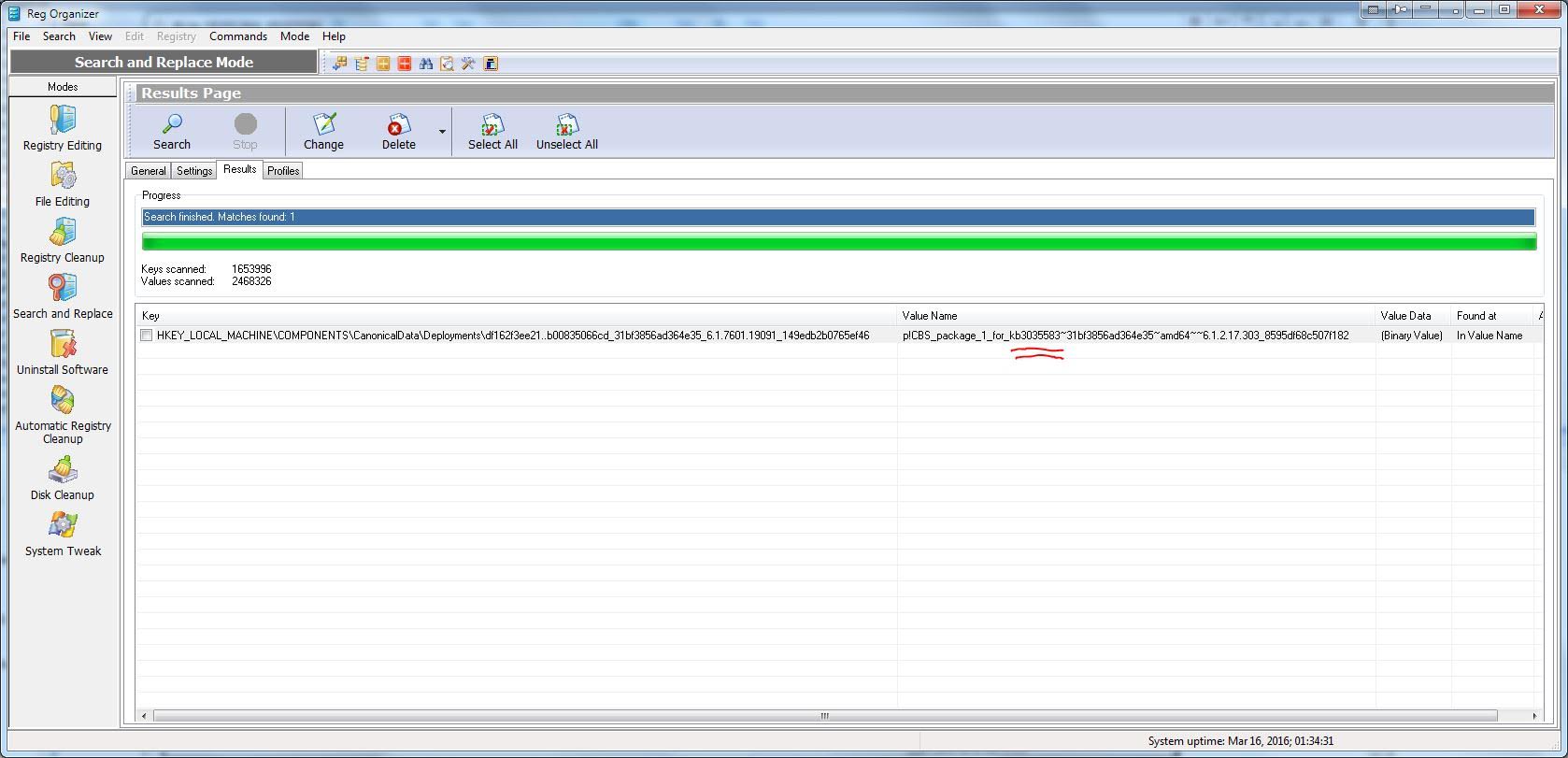Viewport: 1568px width, 758px height.
Task: Switch to the Profiles tab
Action: click(x=283, y=171)
